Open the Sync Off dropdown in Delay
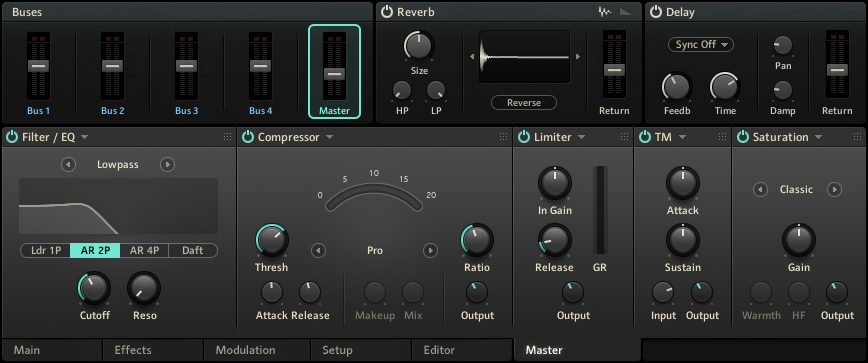 [701, 45]
